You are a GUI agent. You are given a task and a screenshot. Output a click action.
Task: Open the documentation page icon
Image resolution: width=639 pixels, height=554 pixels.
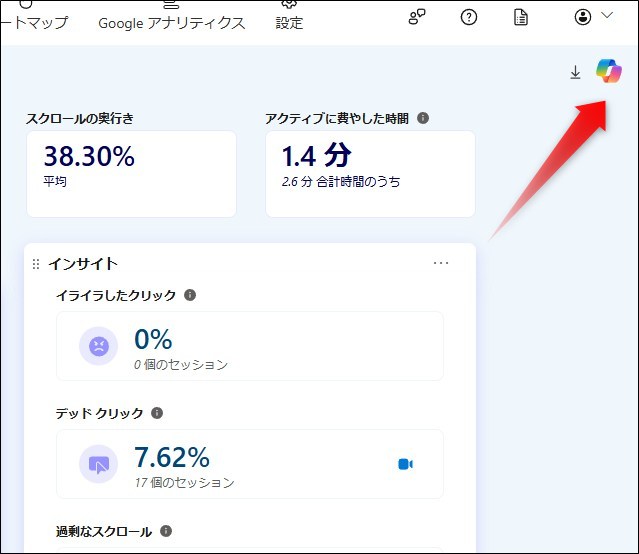pyautogui.click(x=521, y=17)
